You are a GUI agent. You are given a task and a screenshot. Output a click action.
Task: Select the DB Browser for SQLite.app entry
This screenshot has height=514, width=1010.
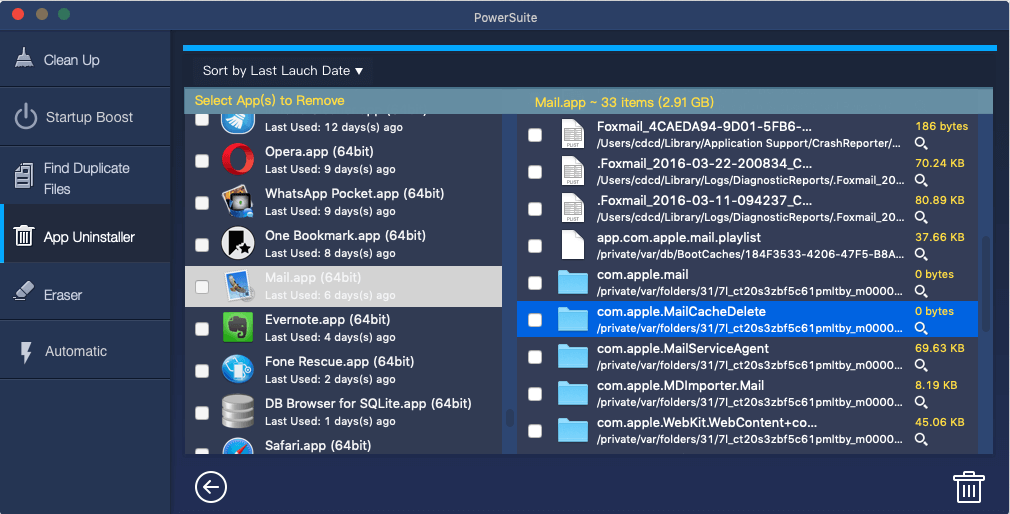(x=343, y=412)
